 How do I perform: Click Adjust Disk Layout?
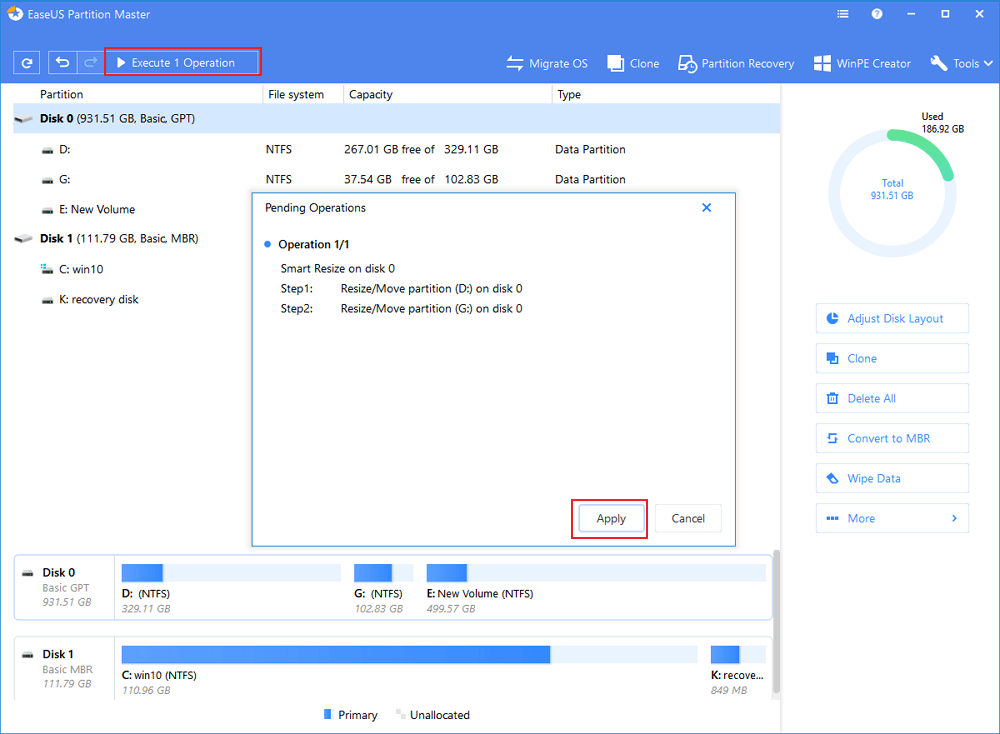pos(892,318)
